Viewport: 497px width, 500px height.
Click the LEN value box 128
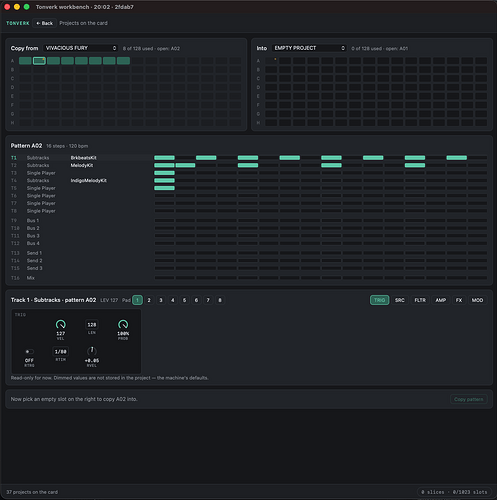point(92,325)
